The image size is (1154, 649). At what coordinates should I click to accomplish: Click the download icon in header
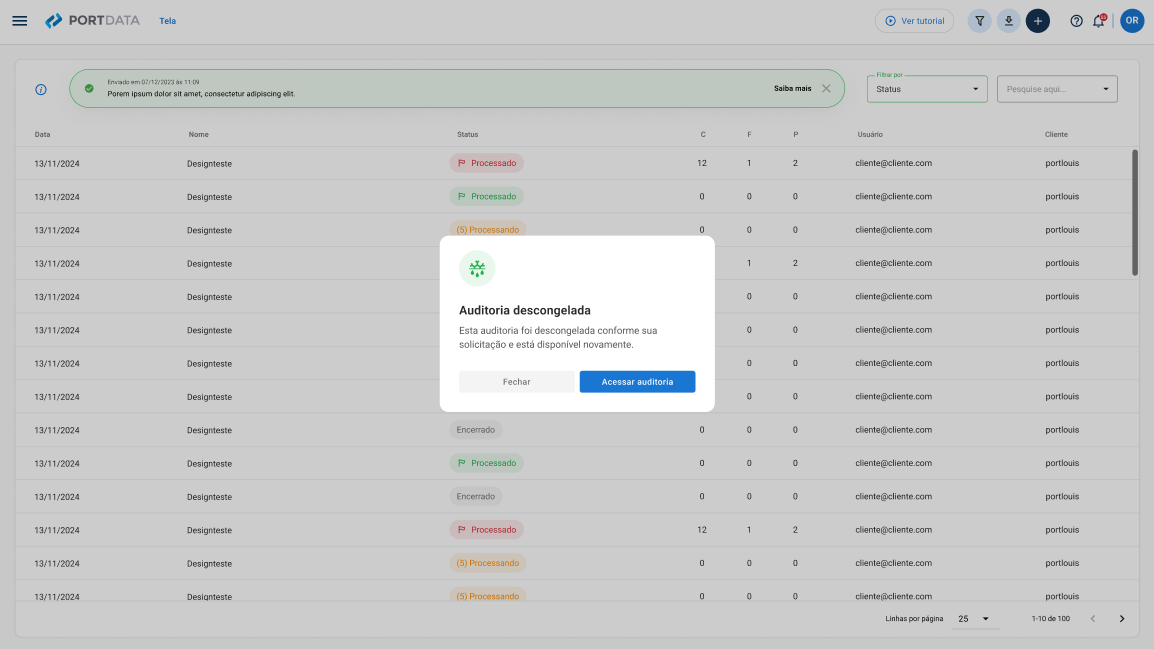click(1008, 21)
